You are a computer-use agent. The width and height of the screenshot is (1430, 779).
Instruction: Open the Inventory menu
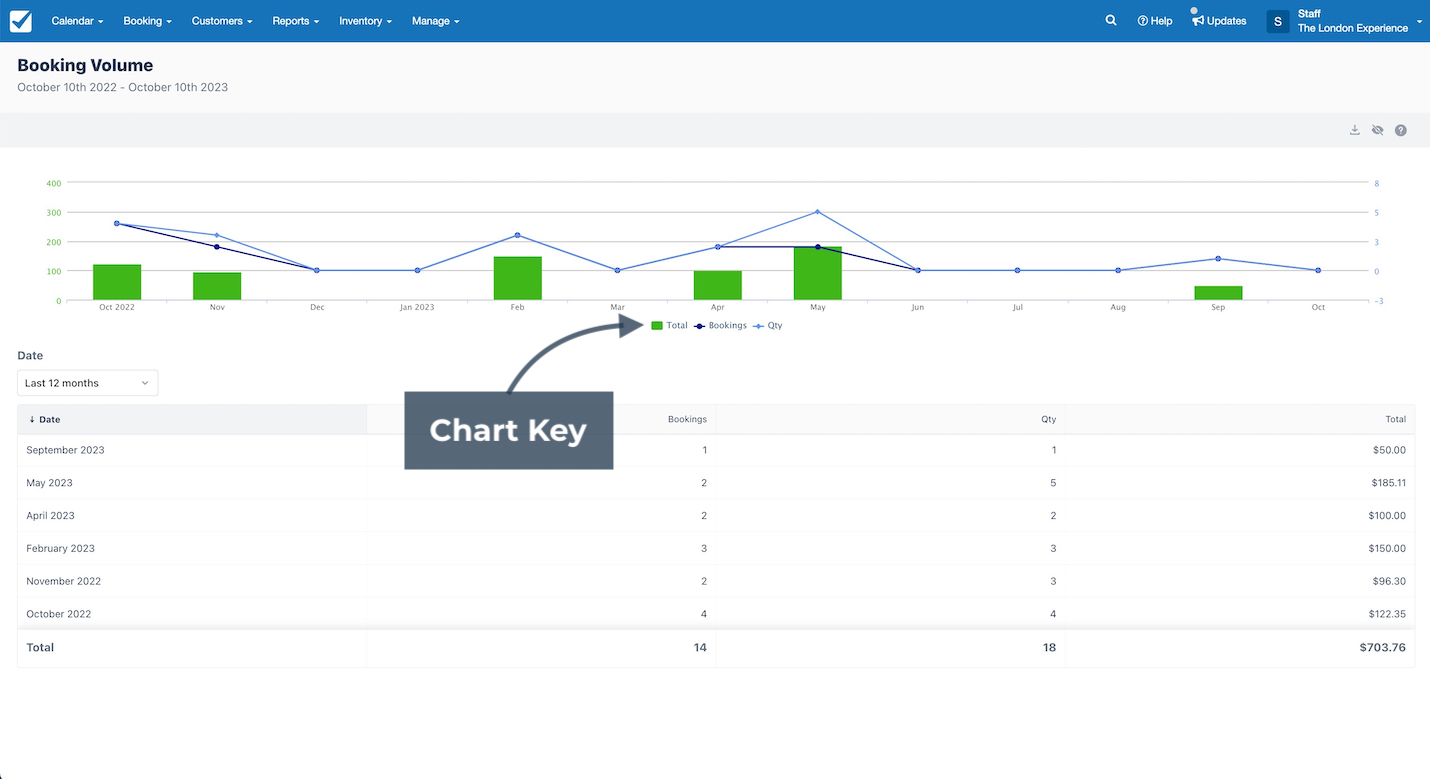365,21
